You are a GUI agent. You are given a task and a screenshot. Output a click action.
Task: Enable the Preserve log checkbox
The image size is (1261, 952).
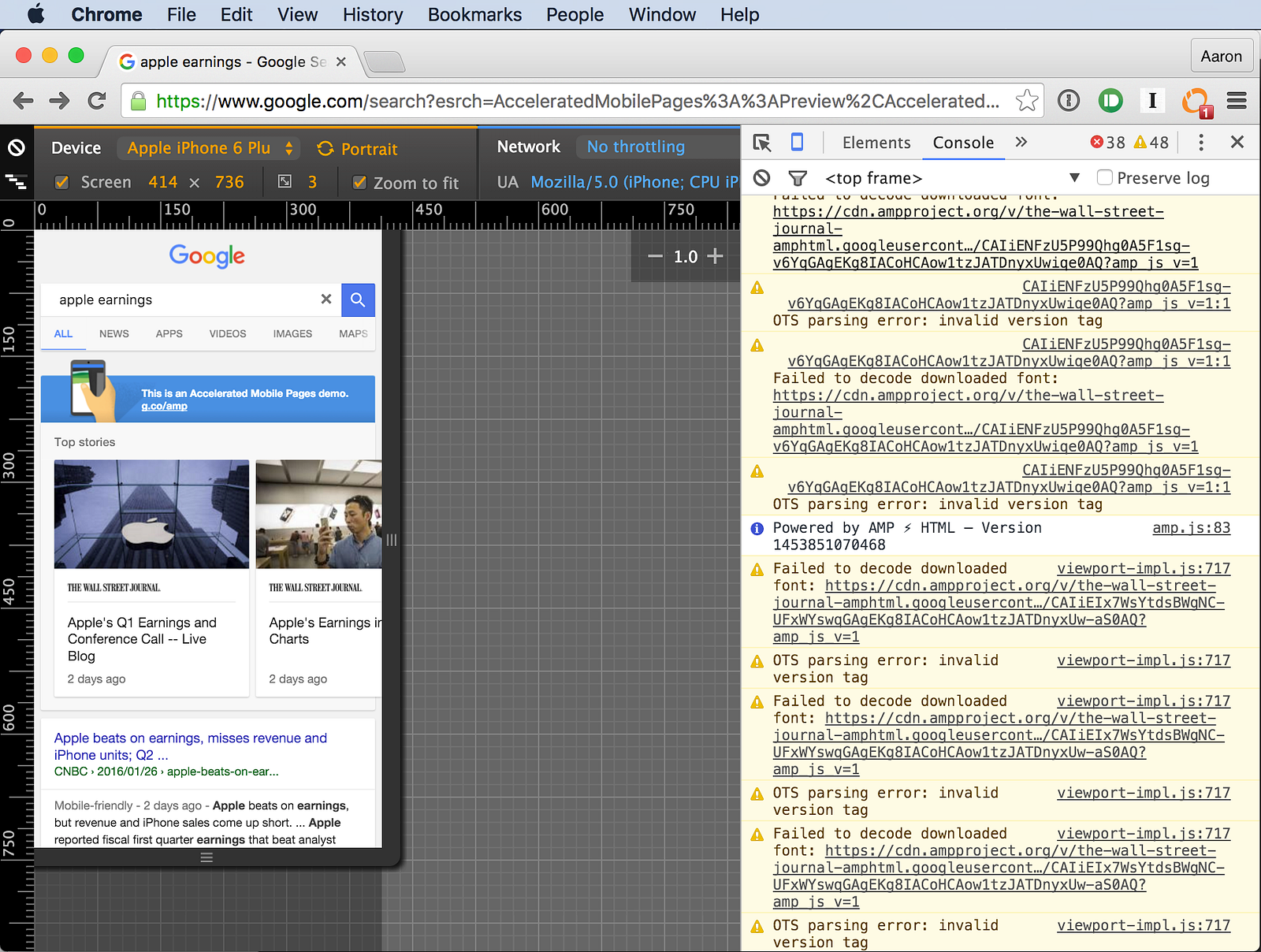(1105, 178)
